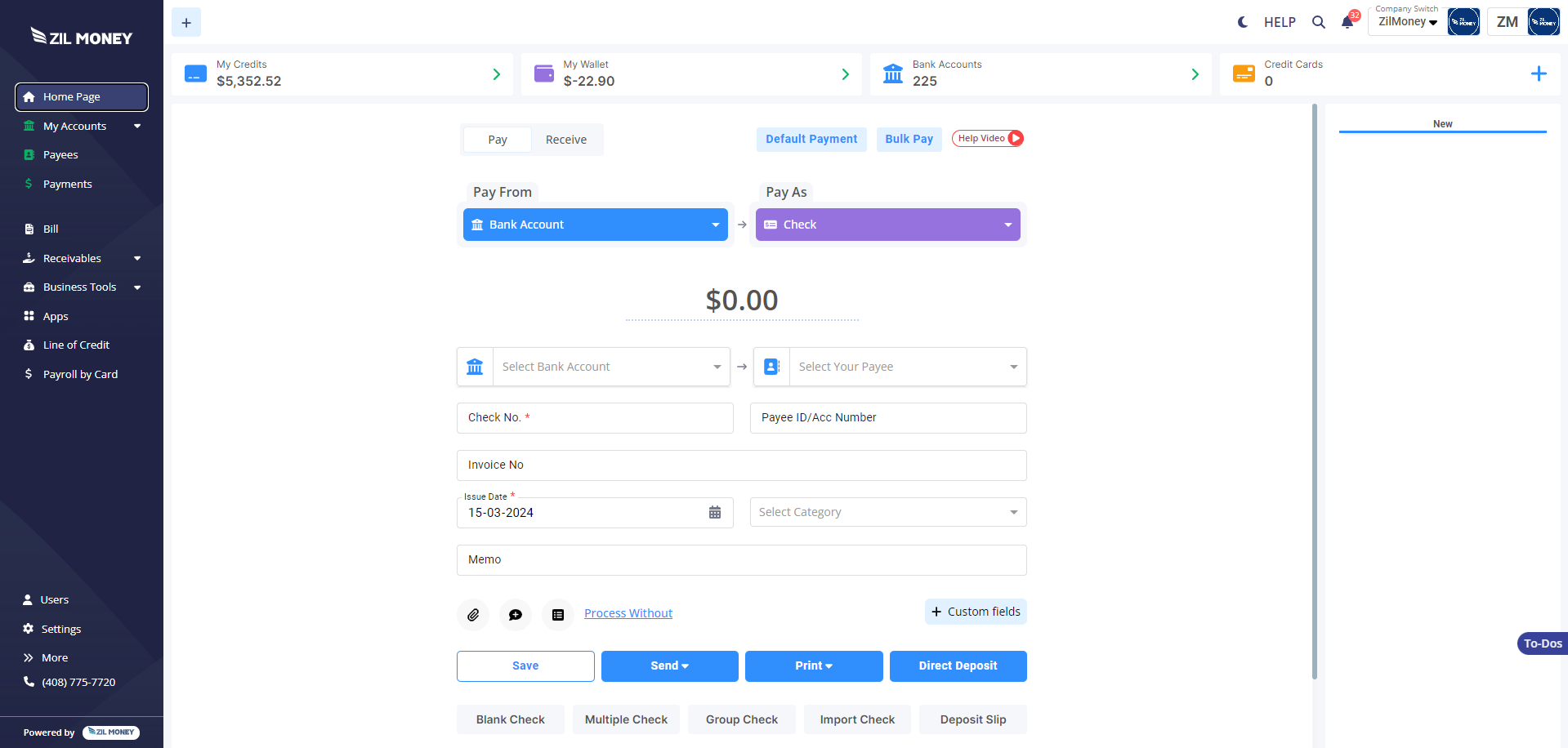Expand Receivables sidebar menu
The height and width of the screenshot is (748, 1568).
tap(82, 258)
